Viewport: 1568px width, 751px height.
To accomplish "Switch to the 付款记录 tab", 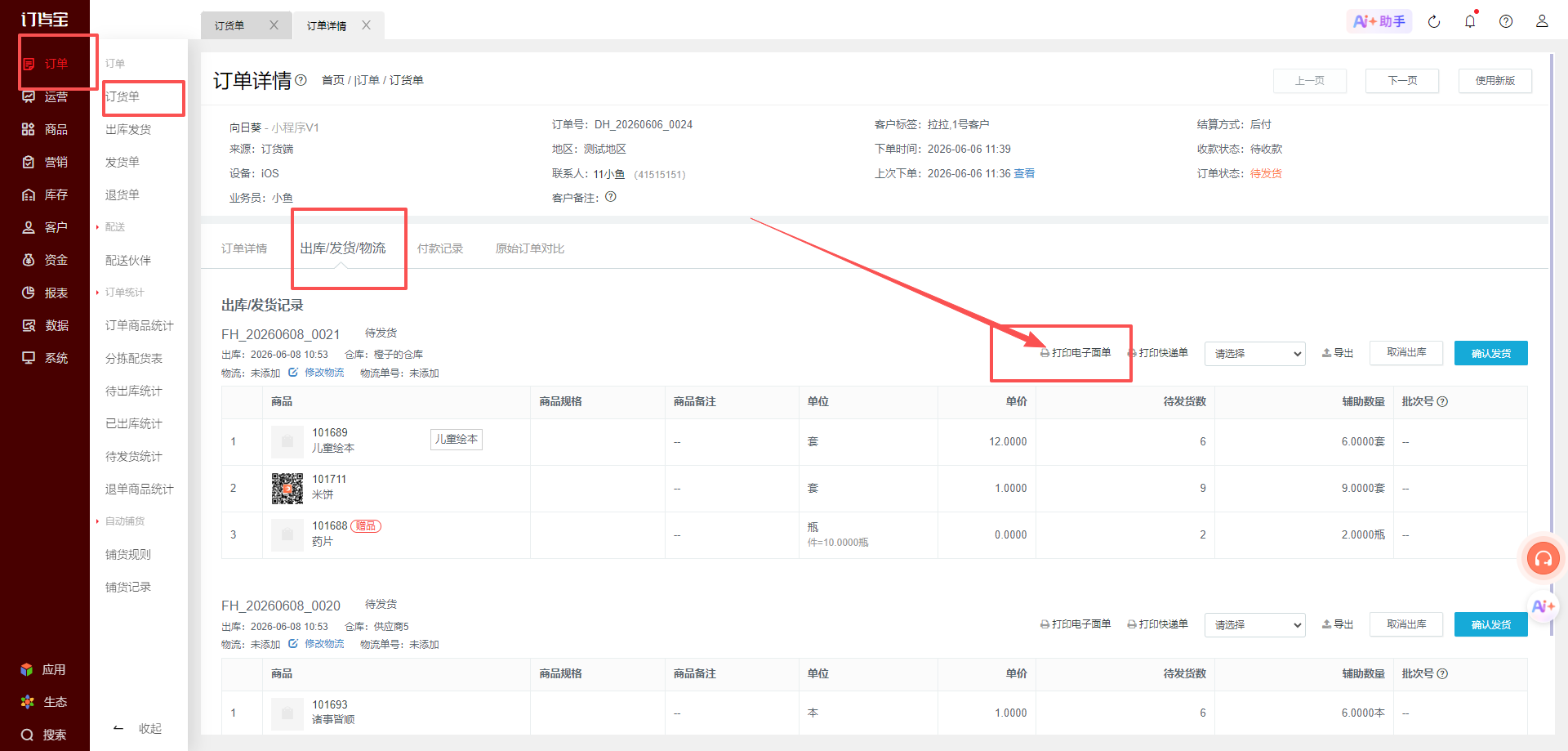I will coord(440,248).
